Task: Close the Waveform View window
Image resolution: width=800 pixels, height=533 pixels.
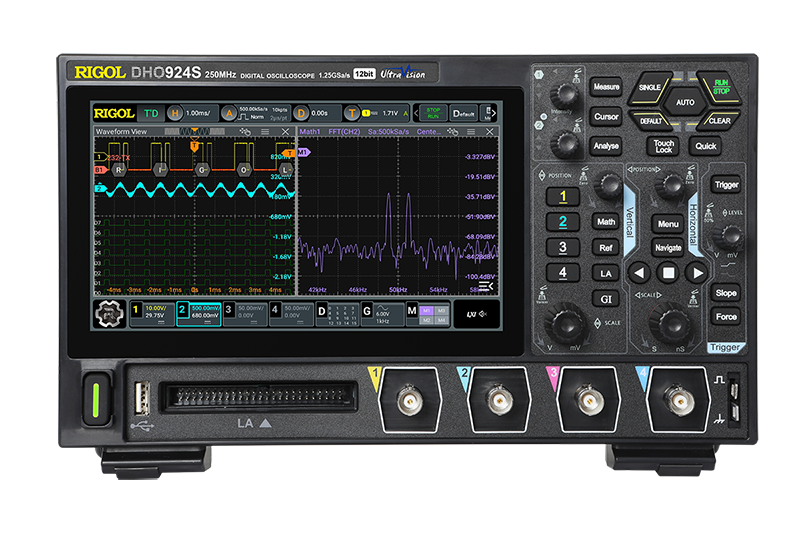Action: pos(284,132)
